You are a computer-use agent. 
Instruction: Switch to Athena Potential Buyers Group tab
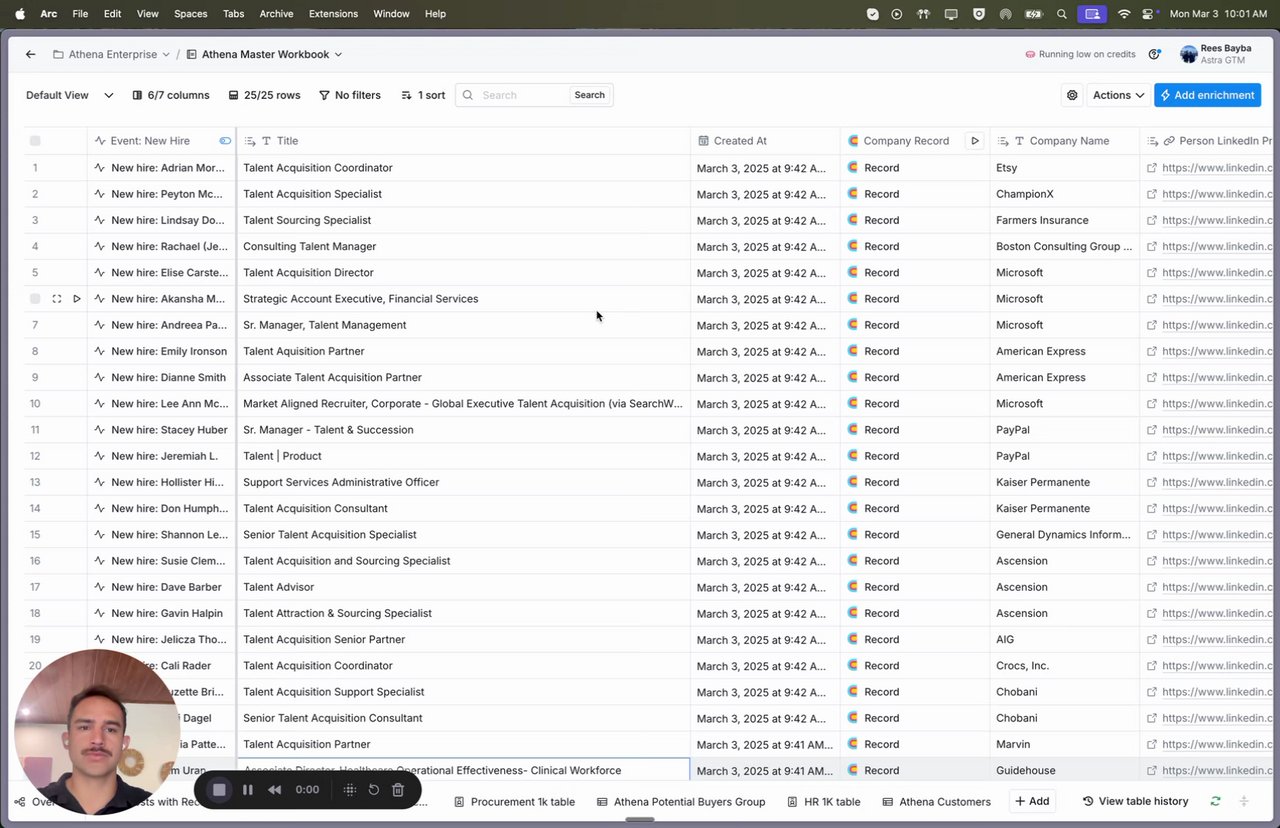pos(681,801)
